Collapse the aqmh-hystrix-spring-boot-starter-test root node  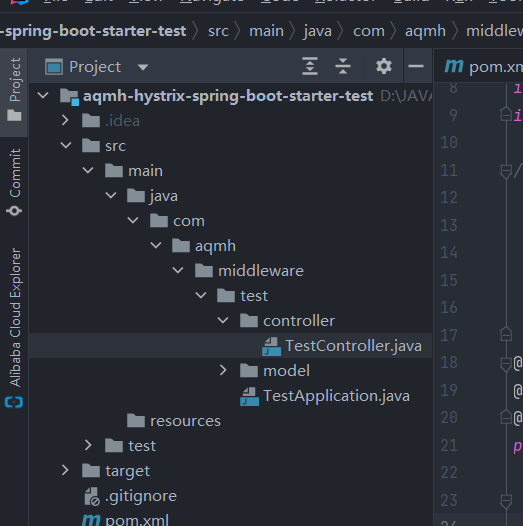click(x=43, y=96)
